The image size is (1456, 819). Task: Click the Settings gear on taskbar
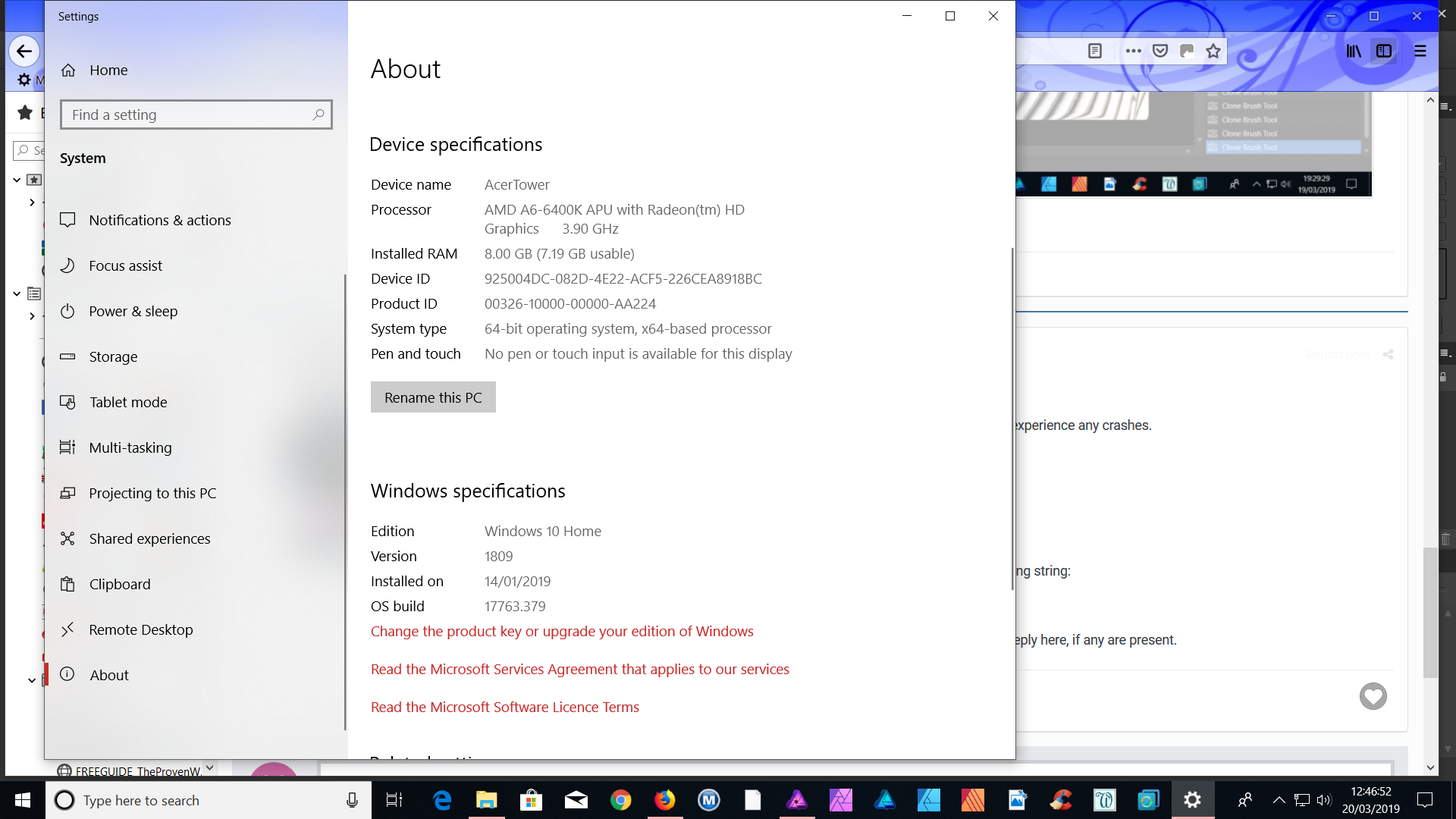click(x=1192, y=800)
